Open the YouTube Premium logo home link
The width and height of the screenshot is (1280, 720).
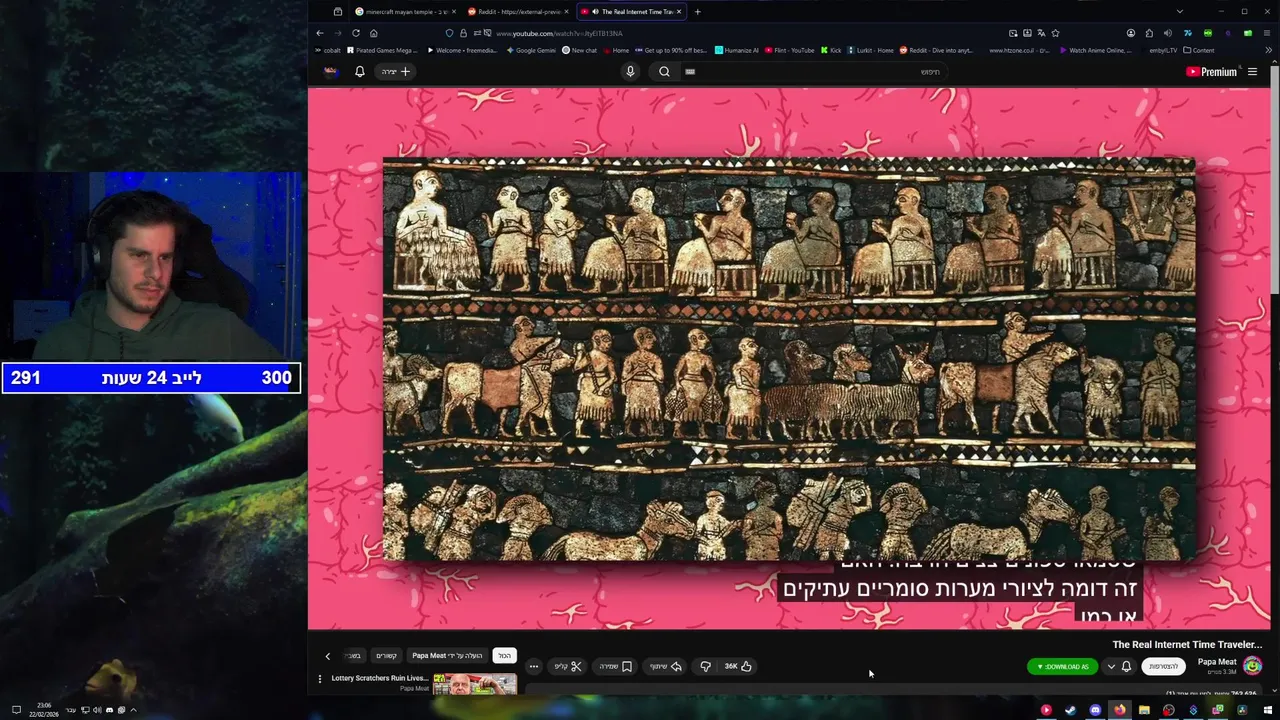click(x=1211, y=71)
